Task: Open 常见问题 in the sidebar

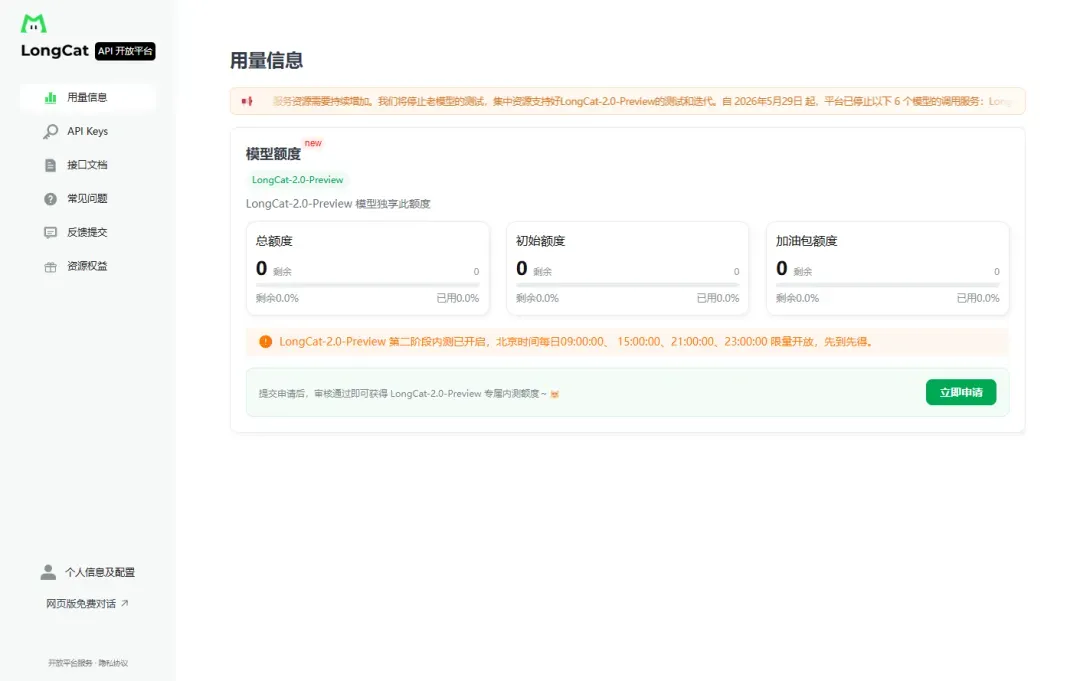Action: pos(87,199)
